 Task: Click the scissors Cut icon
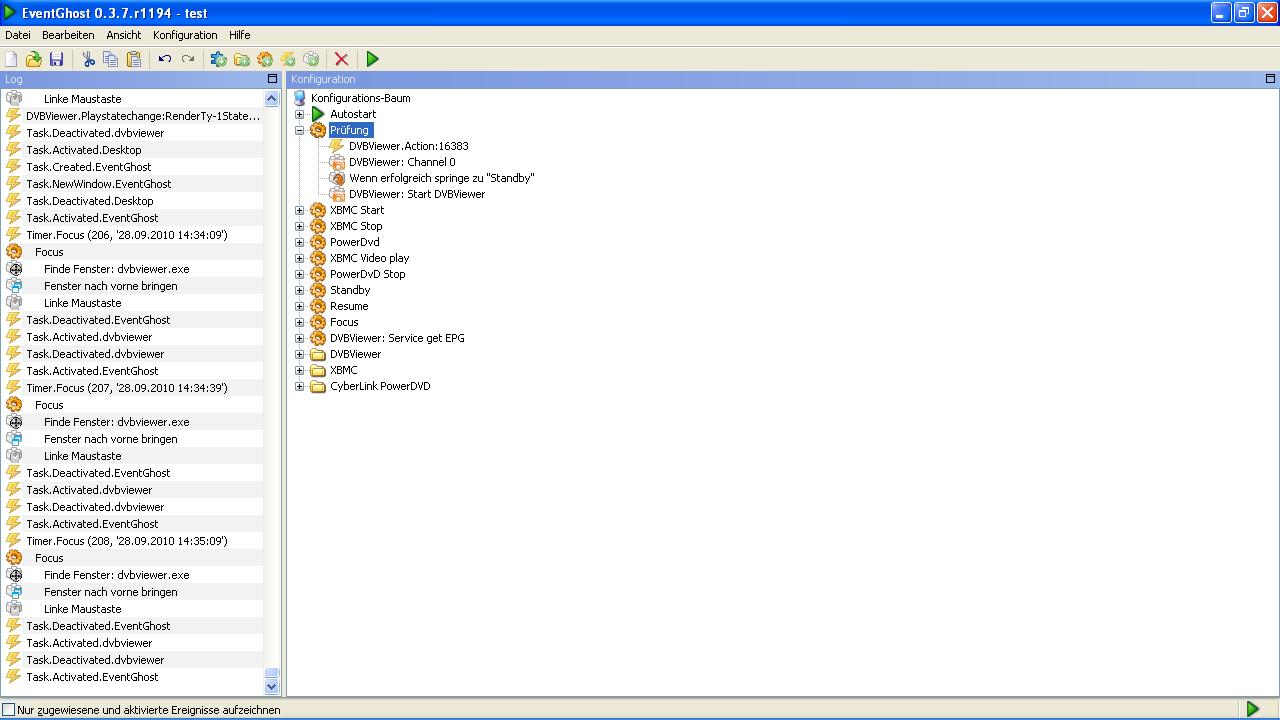pyautogui.click(x=88, y=60)
